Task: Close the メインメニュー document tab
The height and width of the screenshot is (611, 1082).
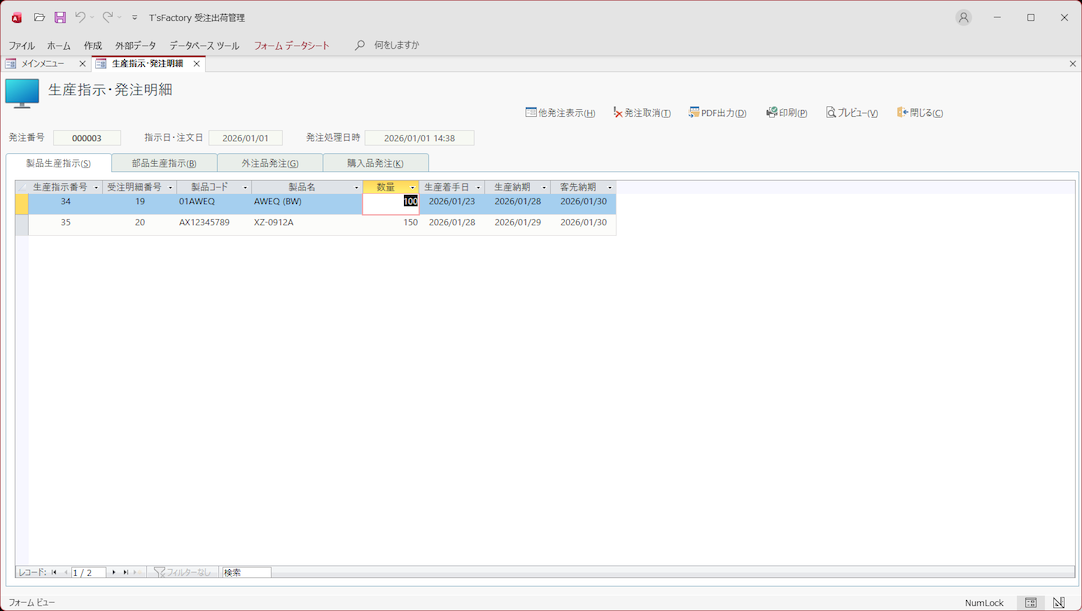Action: tap(83, 64)
